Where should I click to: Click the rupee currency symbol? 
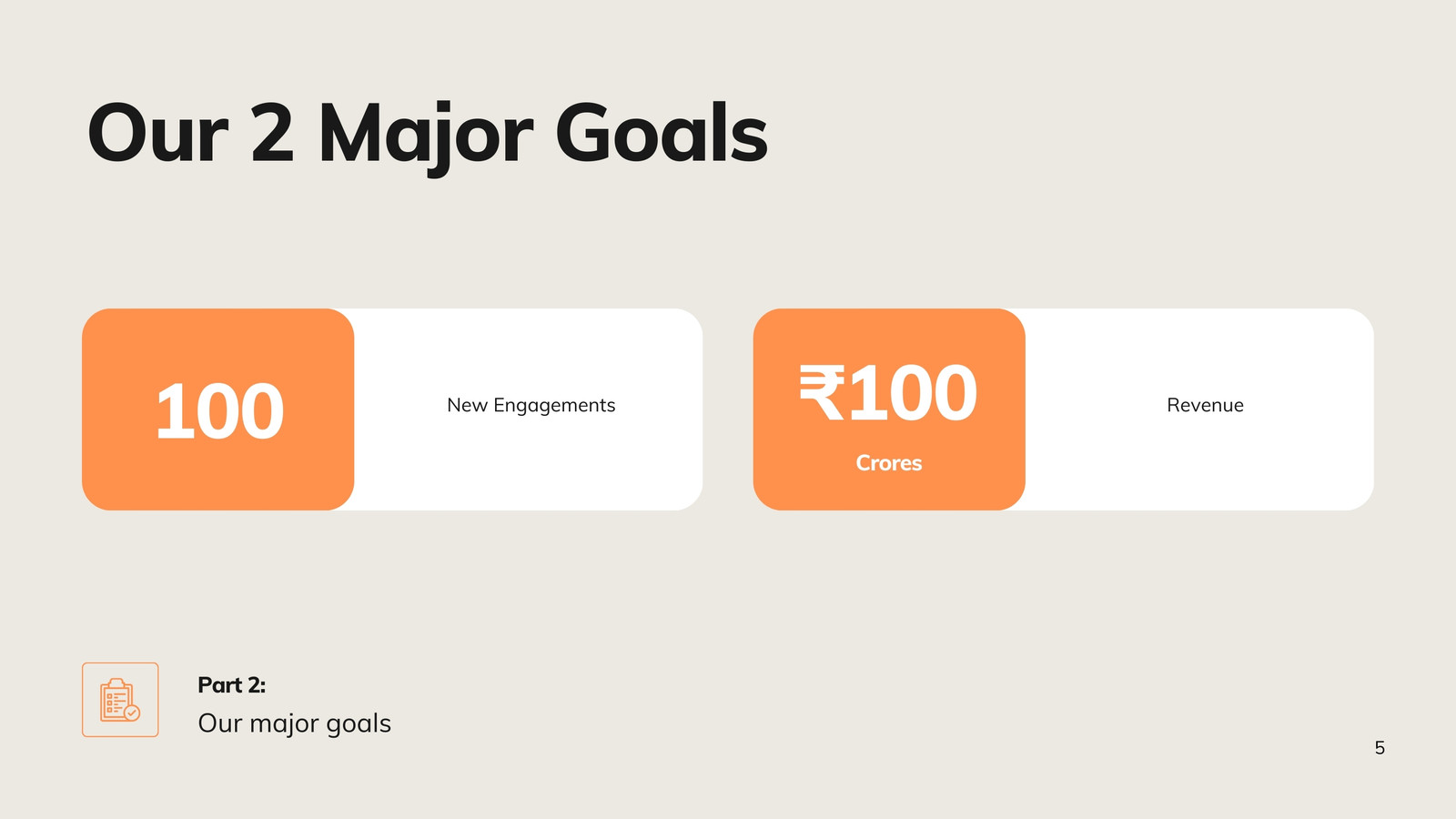823,393
